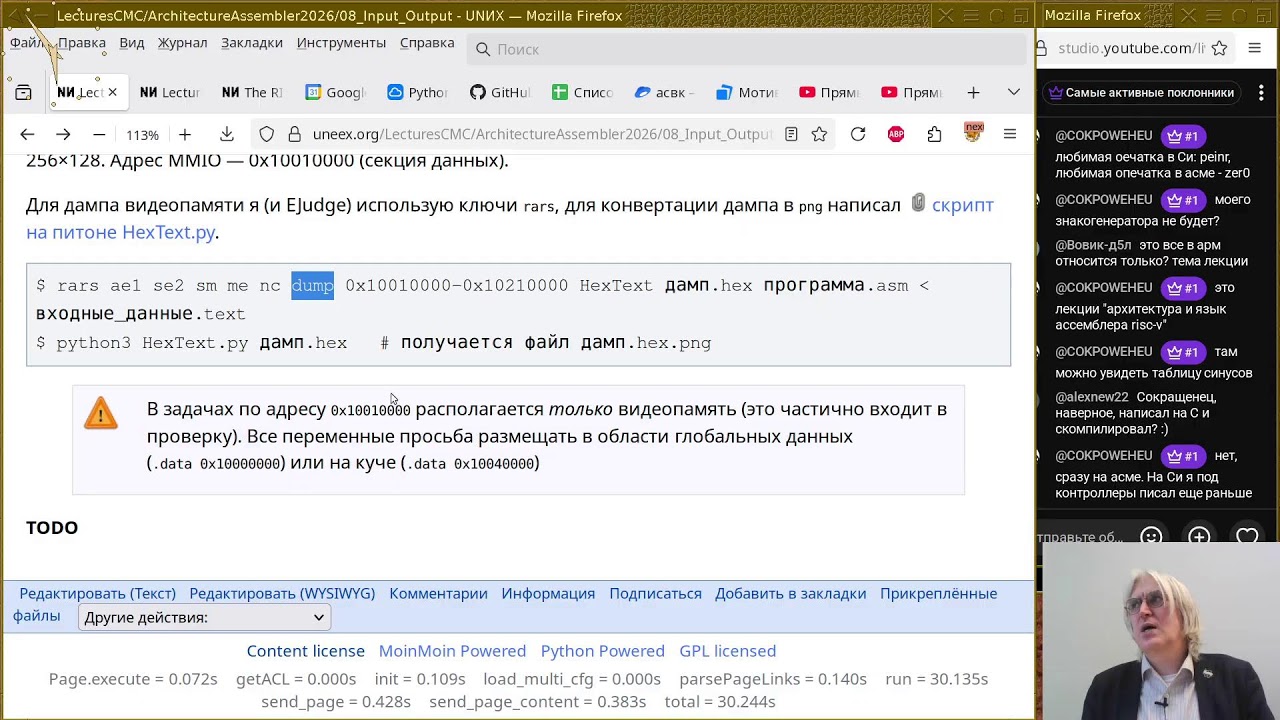
Task: Open the Python Powered link
Action: [602, 651]
